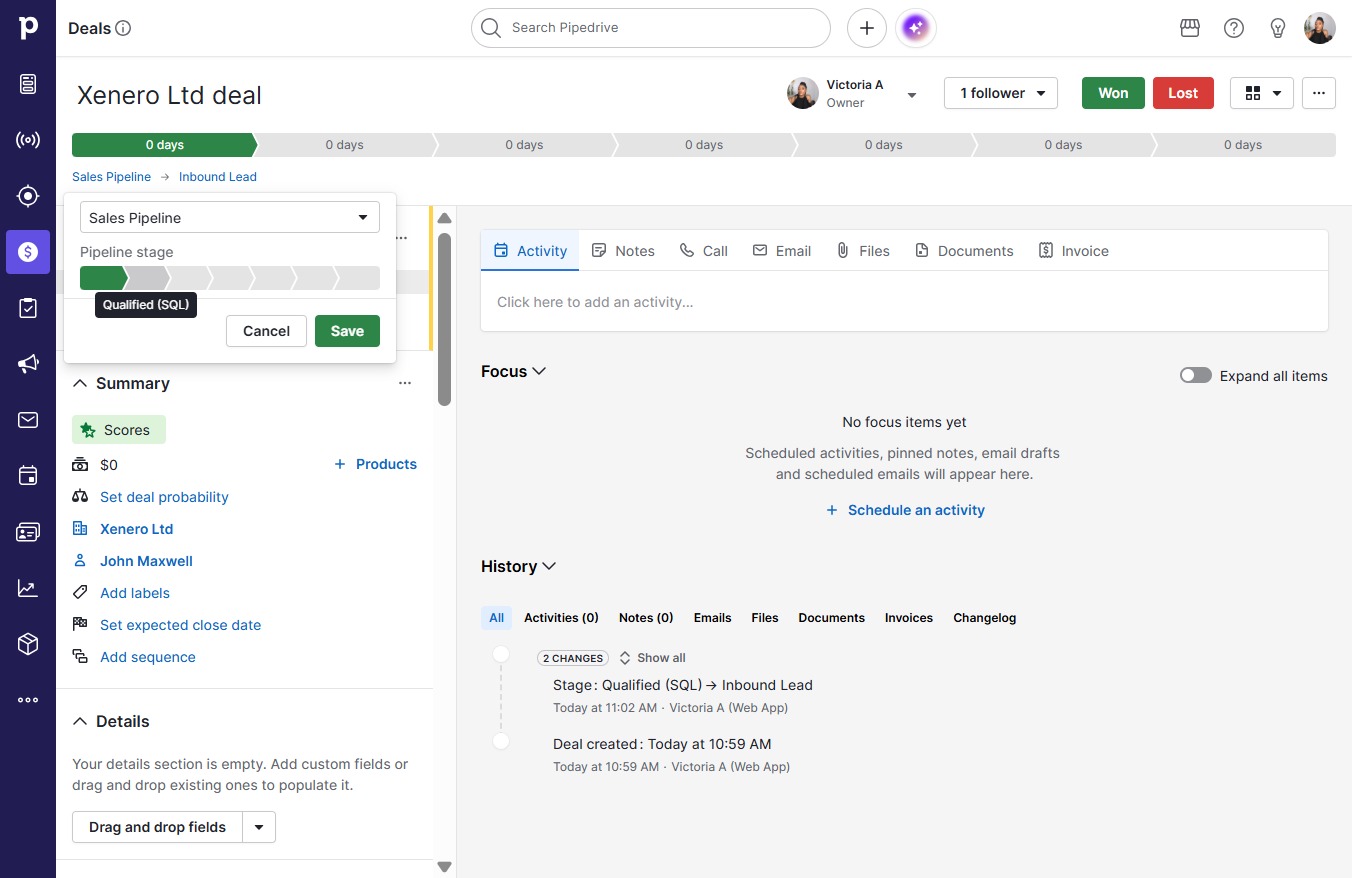Open the Mail envelope icon in the sidebar
The height and width of the screenshot is (878, 1352).
pos(28,420)
